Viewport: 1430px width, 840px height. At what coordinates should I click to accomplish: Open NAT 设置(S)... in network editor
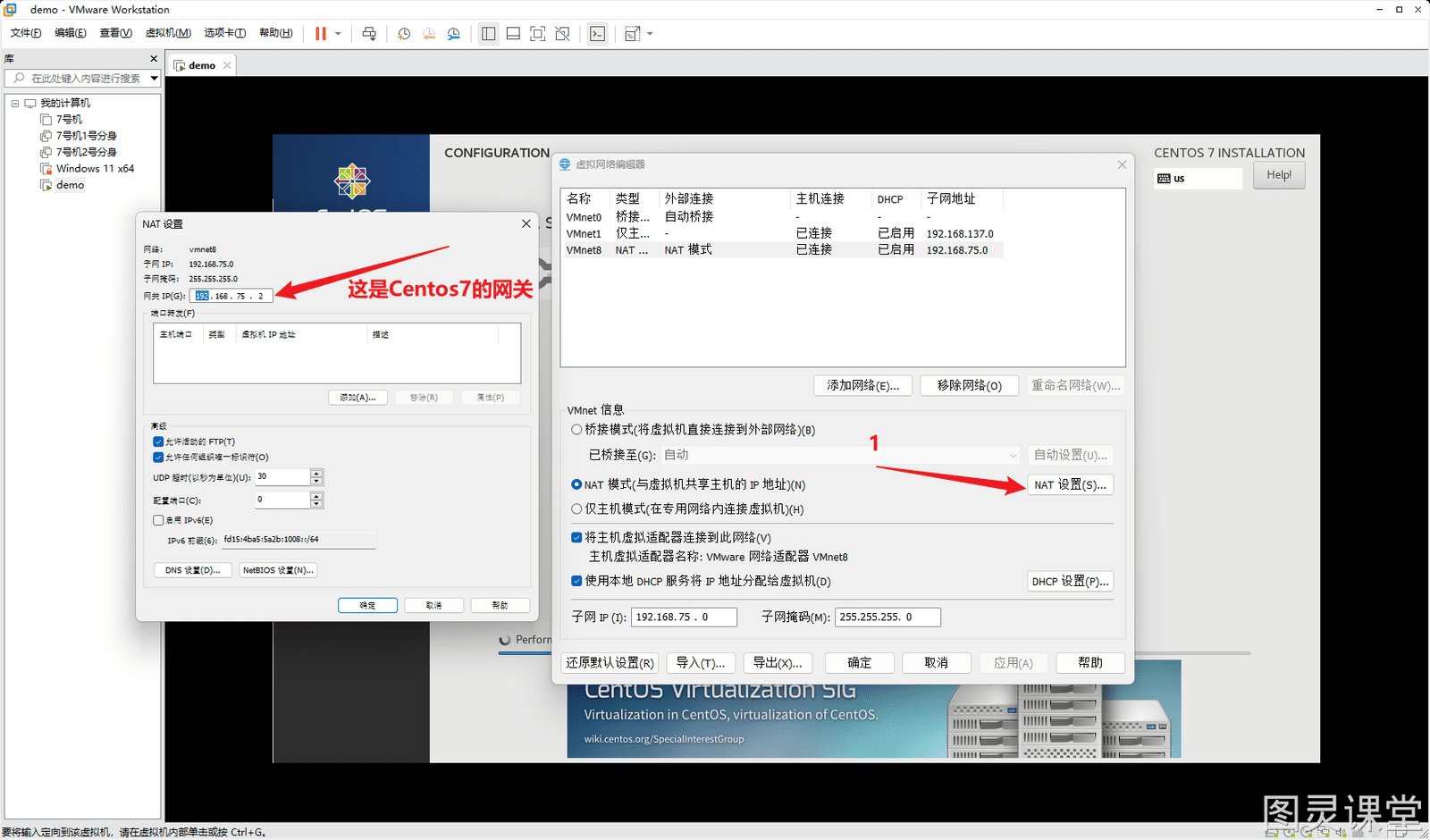pos(1070,484)
